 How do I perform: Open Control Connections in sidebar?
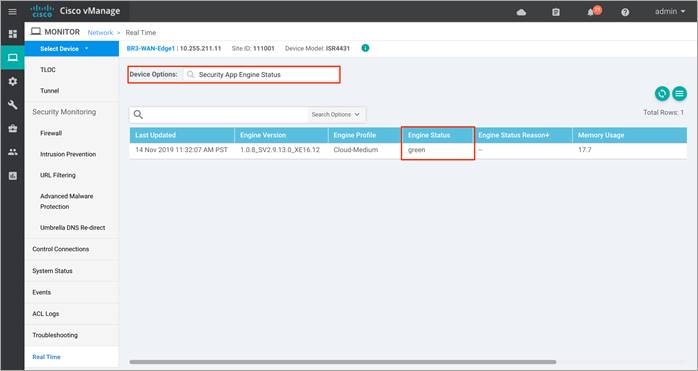coord(61,249)
